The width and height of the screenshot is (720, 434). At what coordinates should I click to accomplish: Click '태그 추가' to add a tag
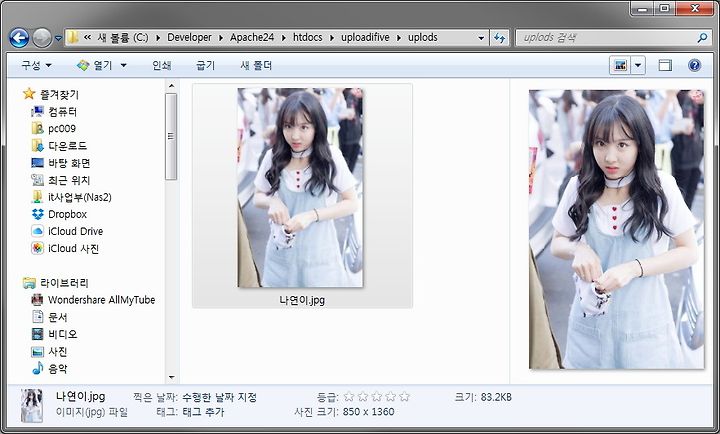[203, 412]
